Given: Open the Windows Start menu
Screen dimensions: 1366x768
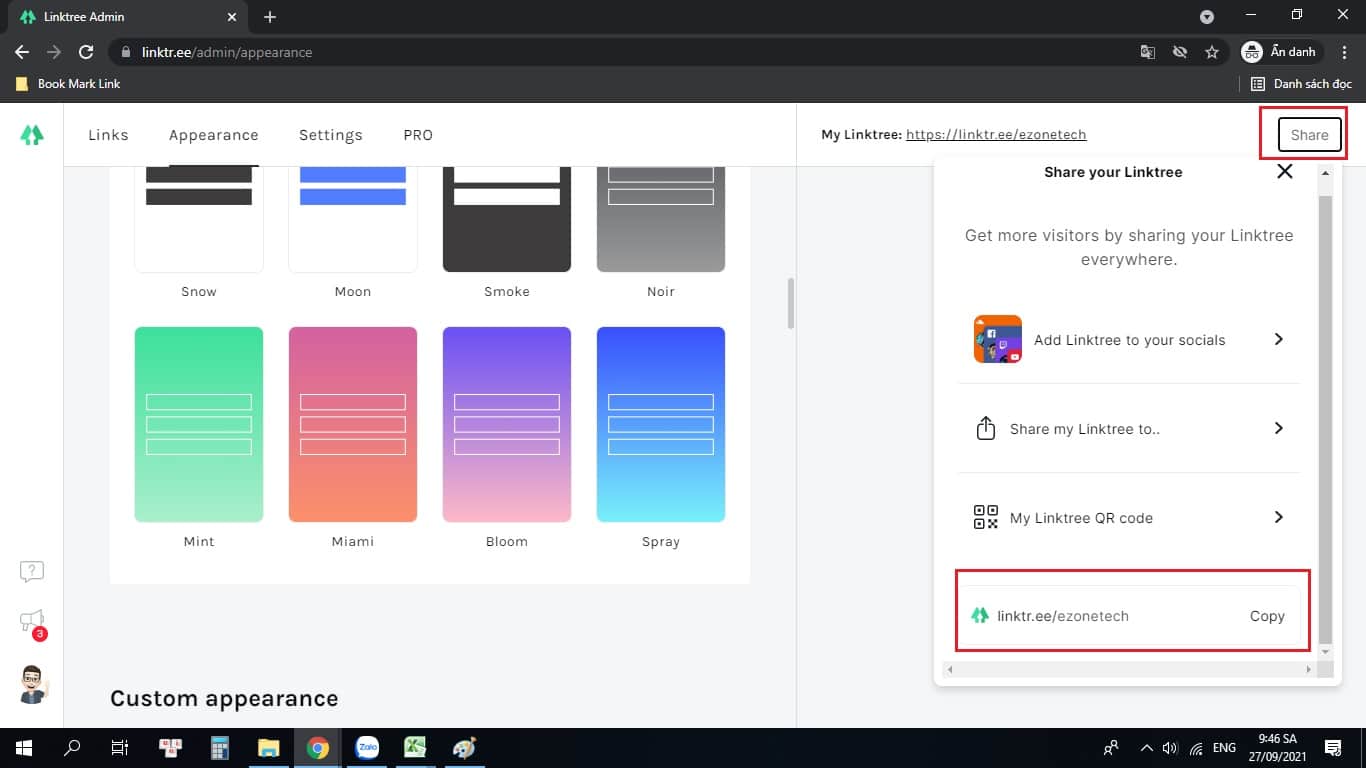Looking at the screenshot, I should [24, 748].
